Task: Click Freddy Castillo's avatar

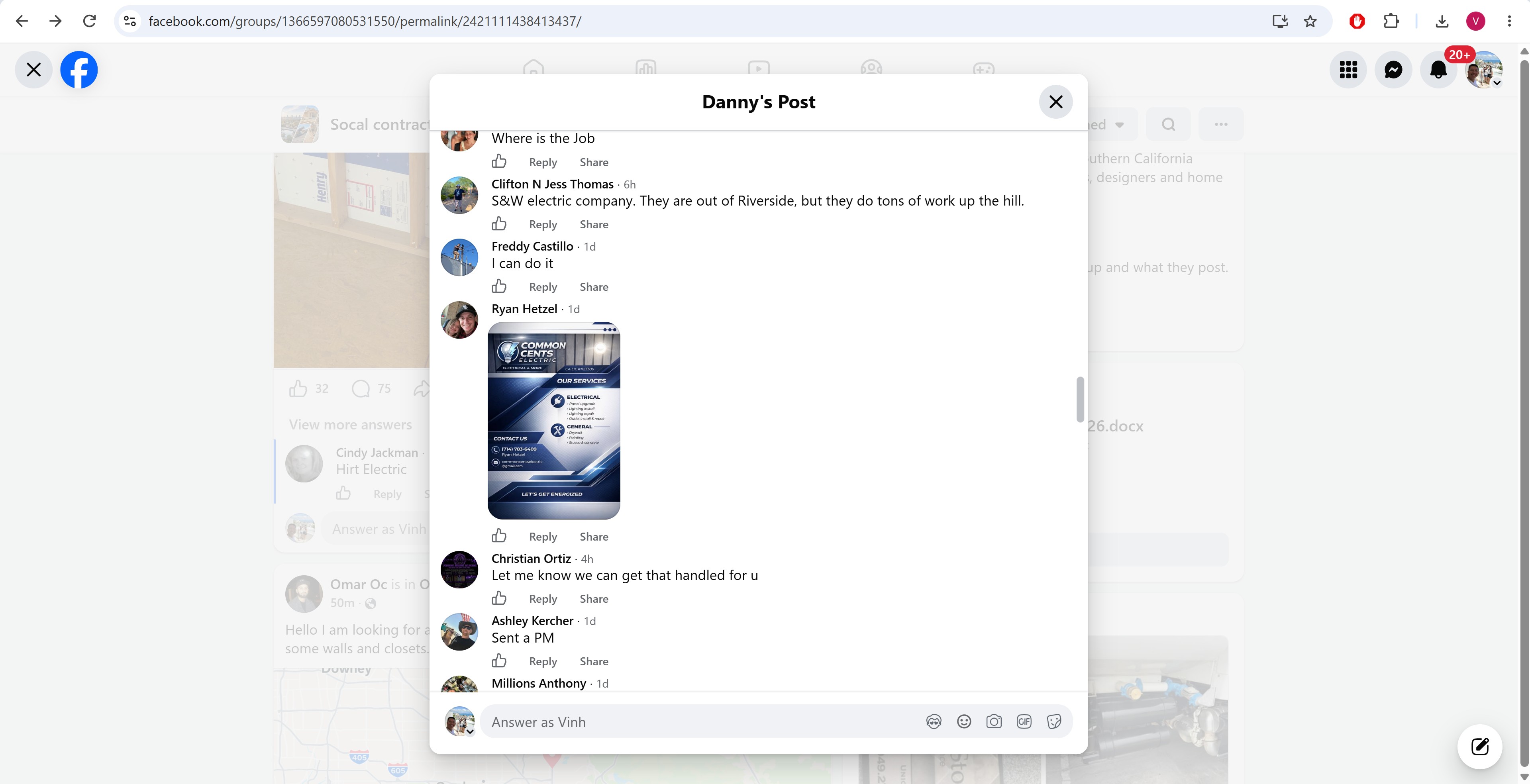Action: [x=459, y=257]
